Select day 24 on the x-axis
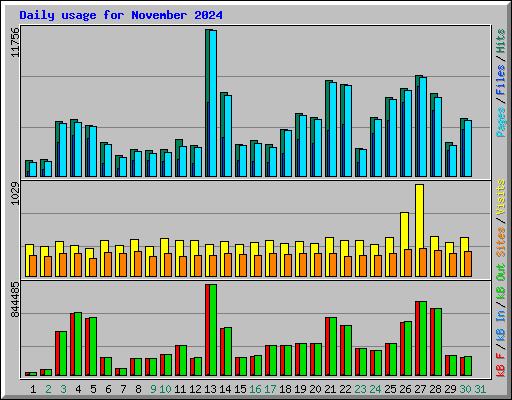This screenshot has height=400, width=512. point(375,389)
